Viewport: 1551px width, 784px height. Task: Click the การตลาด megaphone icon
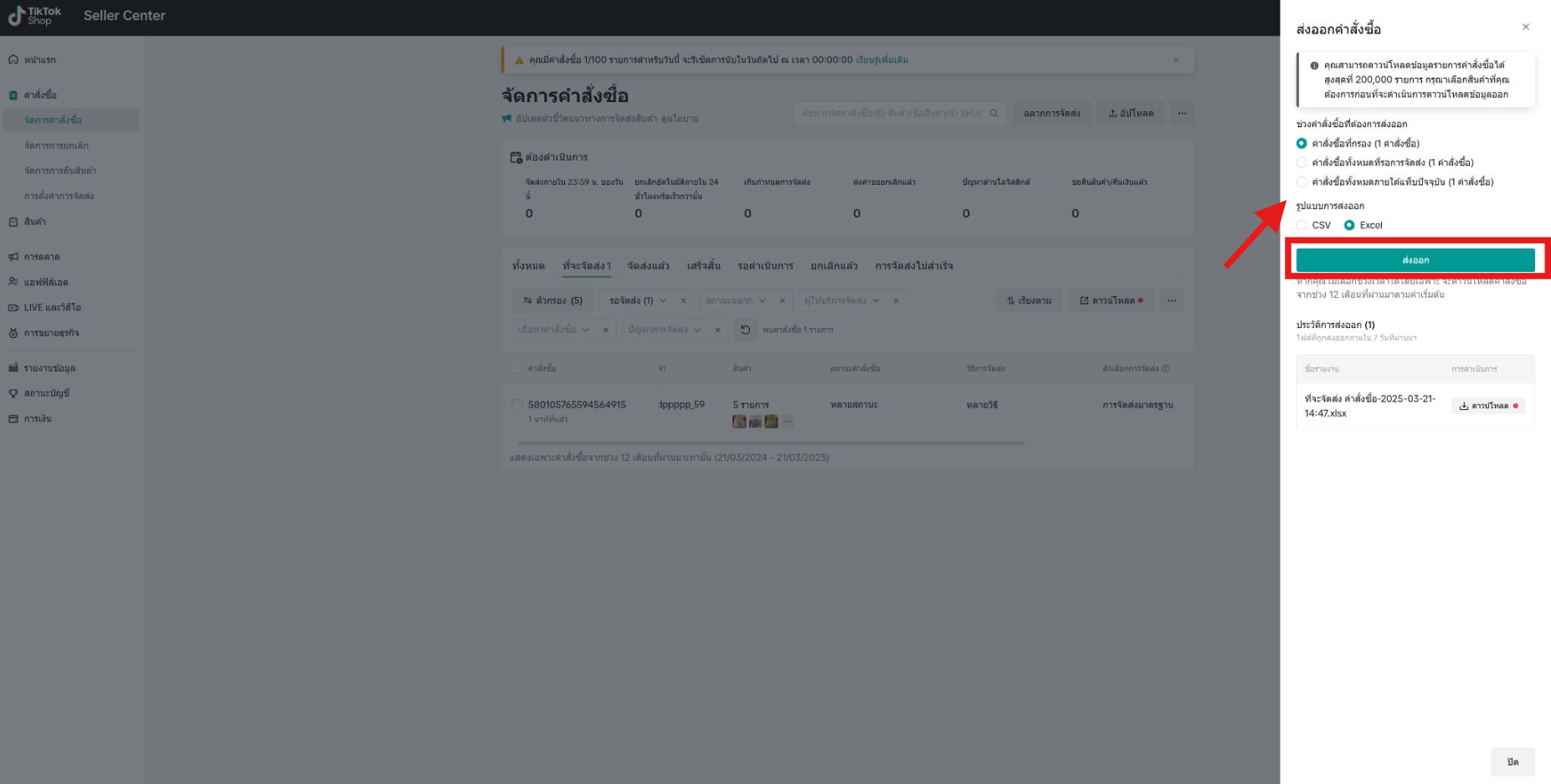(12, 256)
